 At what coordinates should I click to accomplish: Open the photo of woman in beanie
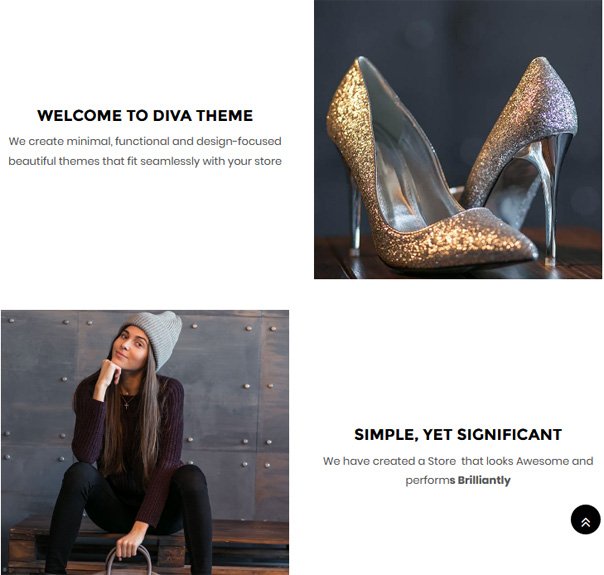tap(145, 442)
